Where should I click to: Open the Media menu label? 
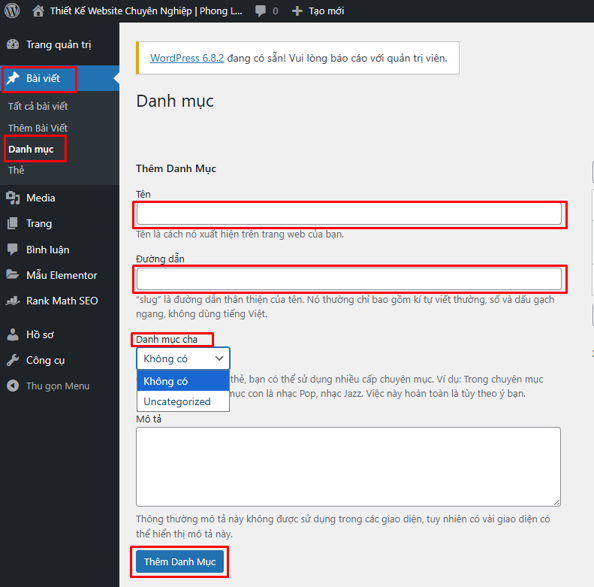point(41,198)
